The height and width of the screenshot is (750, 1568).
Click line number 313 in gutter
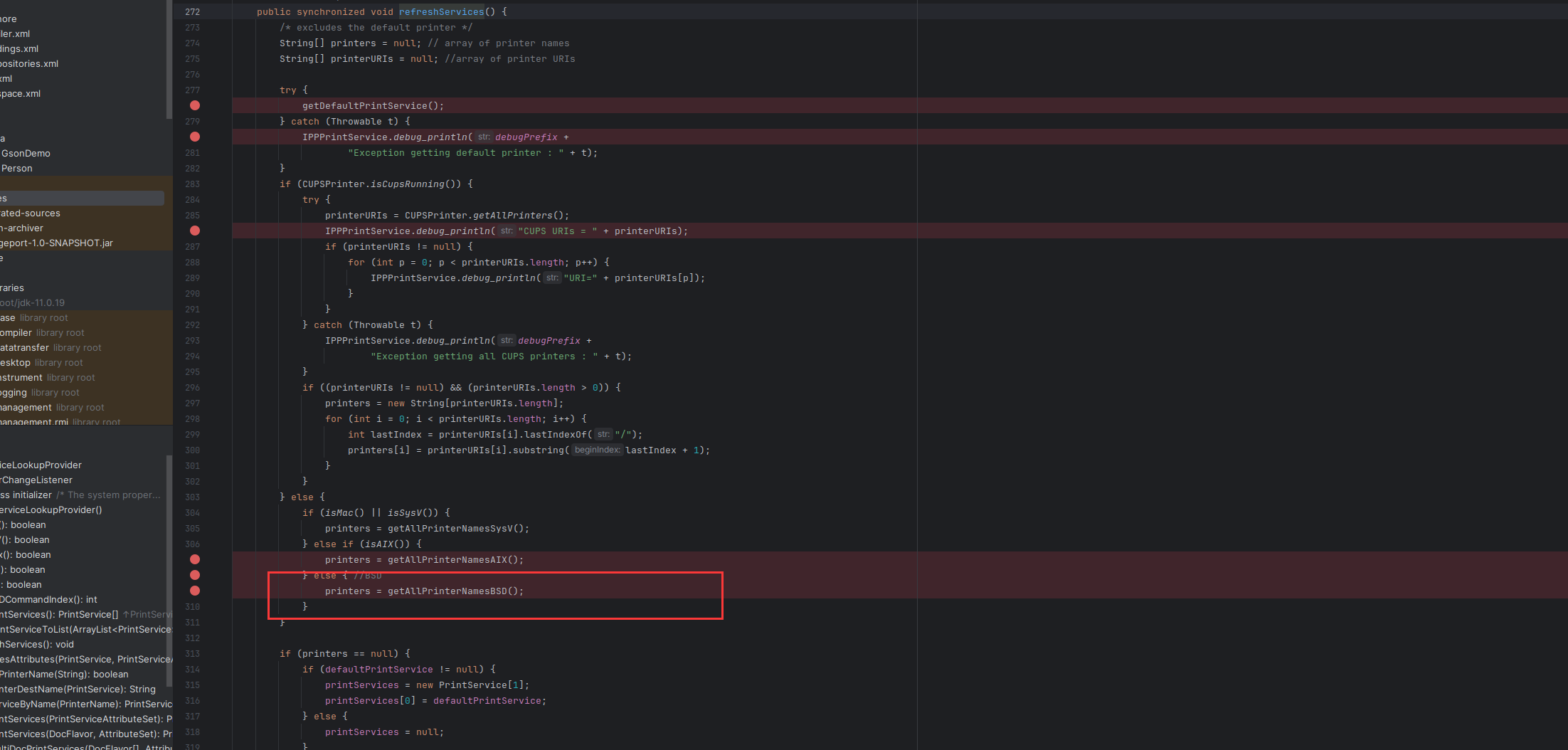[x=192, y=653]
